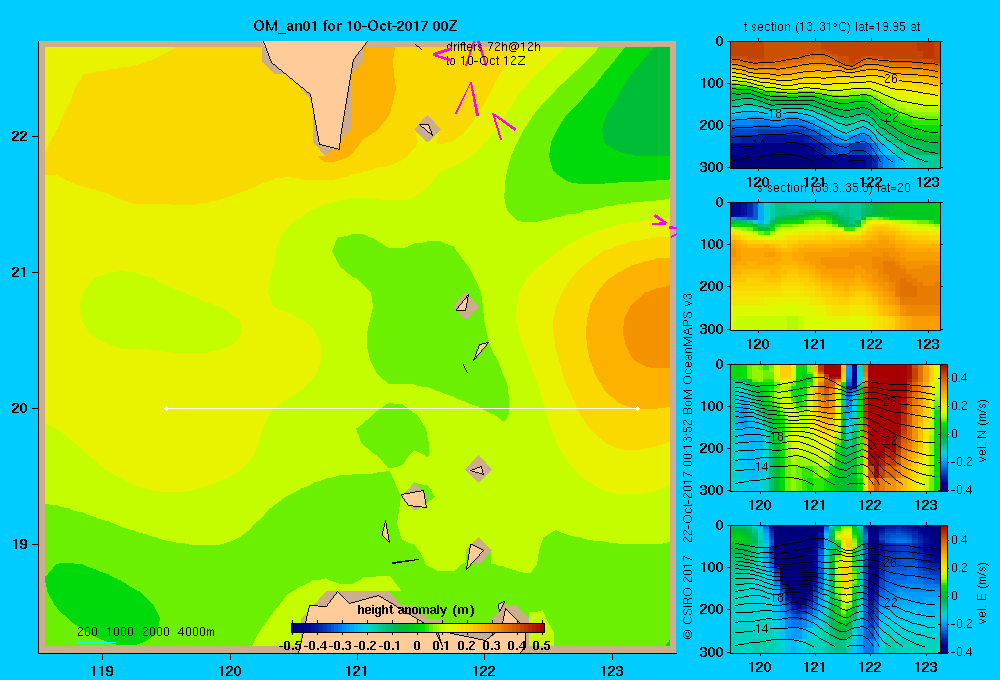The height and width of the screenshot is (680, 1000).
Task: Click longitude label 119 below main map
Action: pyautogui.click(x=103, y=670)
